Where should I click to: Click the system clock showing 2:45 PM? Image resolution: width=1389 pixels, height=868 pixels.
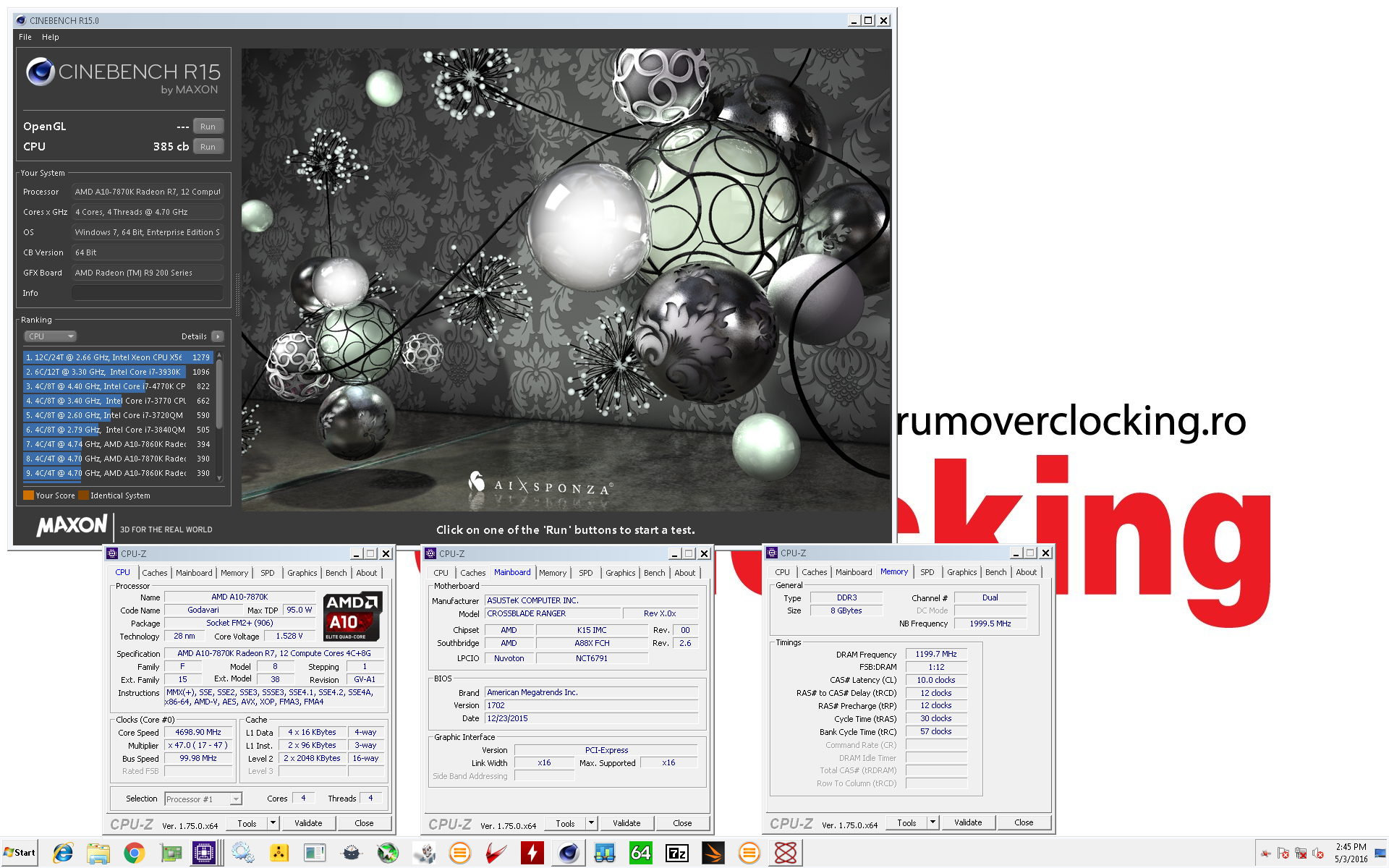1351,847
